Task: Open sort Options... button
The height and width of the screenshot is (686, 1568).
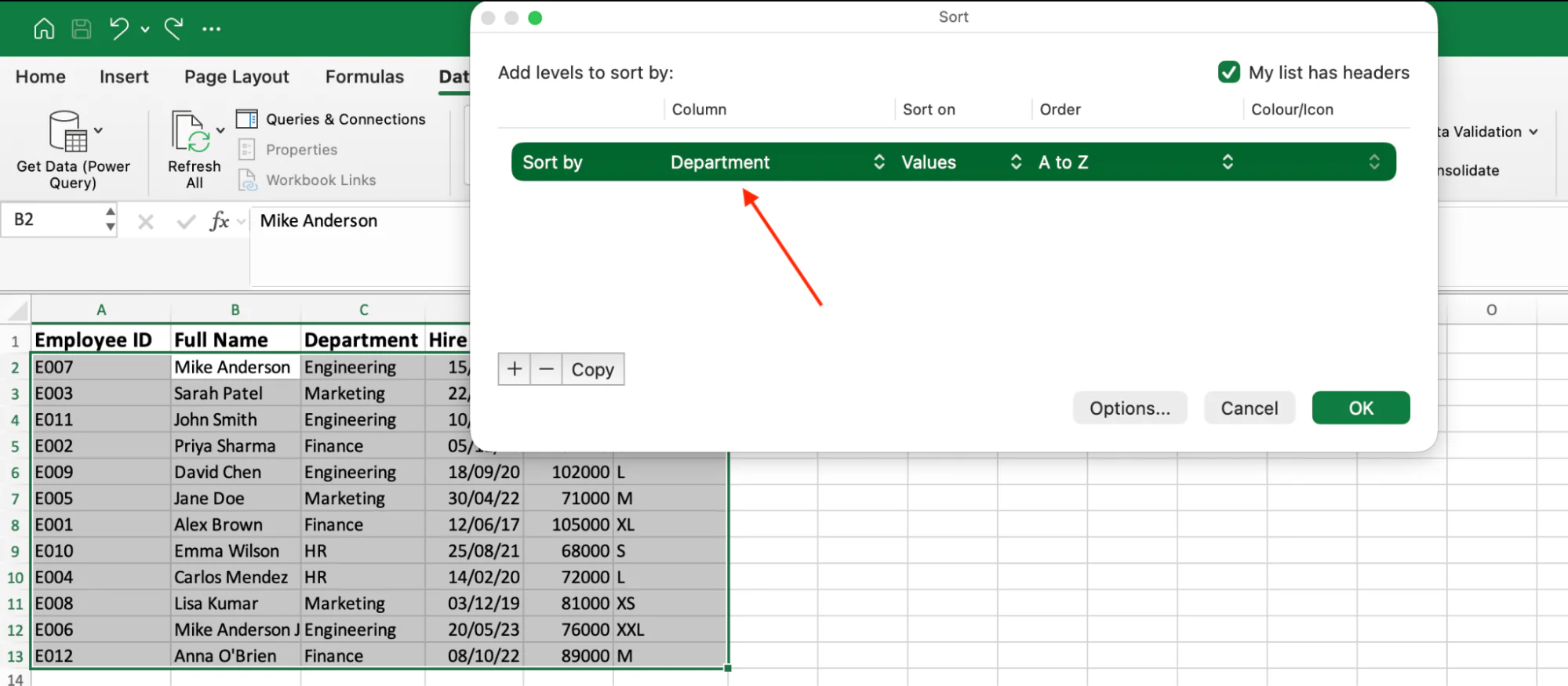Action: [x=1130, y=408]
